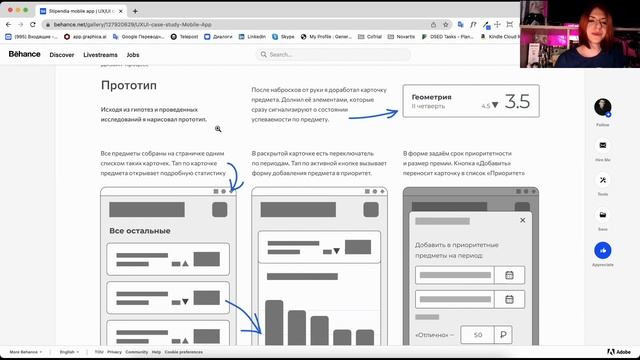Image resolution: width=640 pixels, height=360 pixels.
Task: Open the CoTrial bookmarks folder
Action: coord(370,37)
